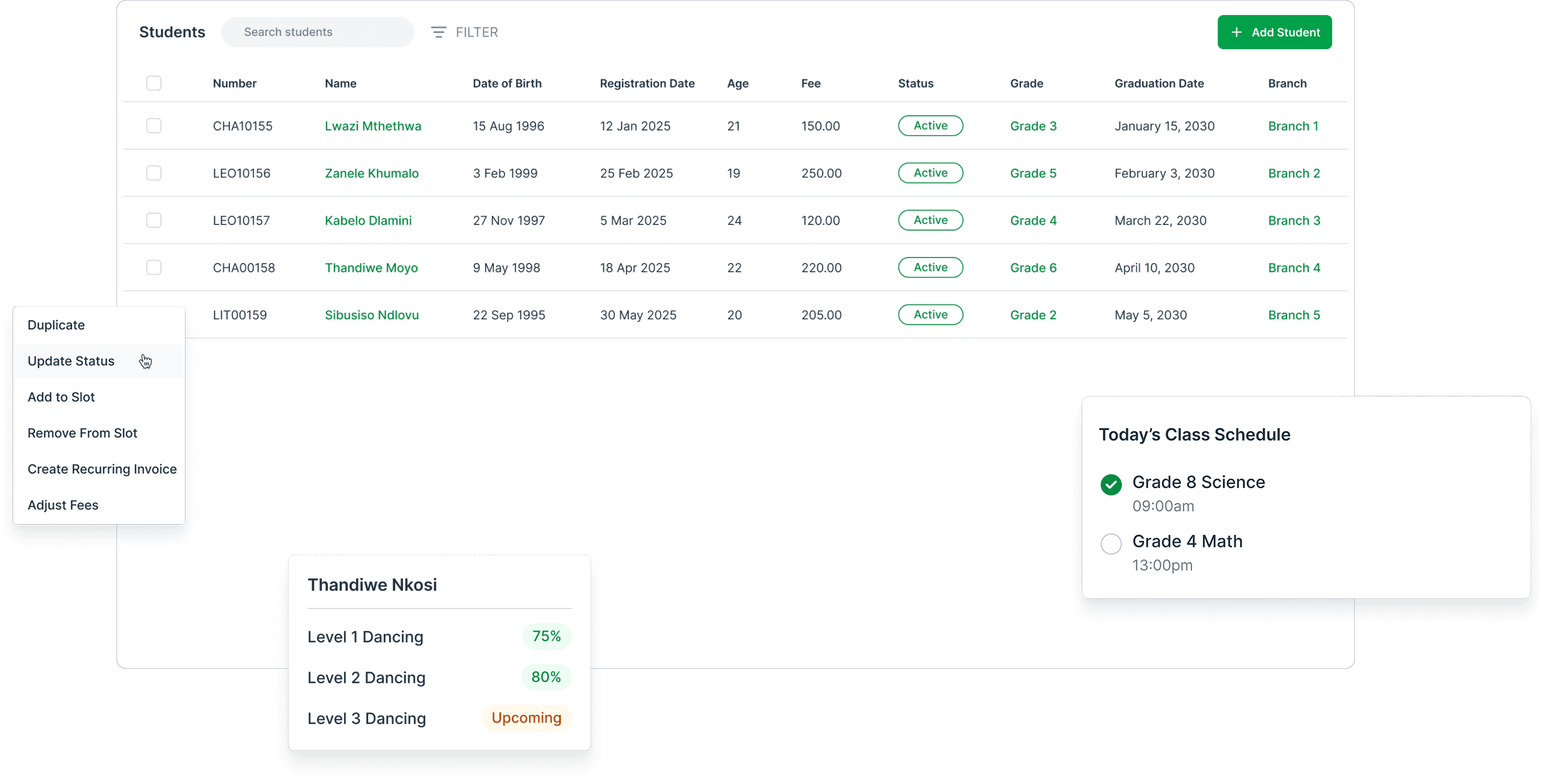Viewport: 1544px width, 784px height.
Task: Select checkbox beside student LEO10157
Action: (x=154, y=220)
